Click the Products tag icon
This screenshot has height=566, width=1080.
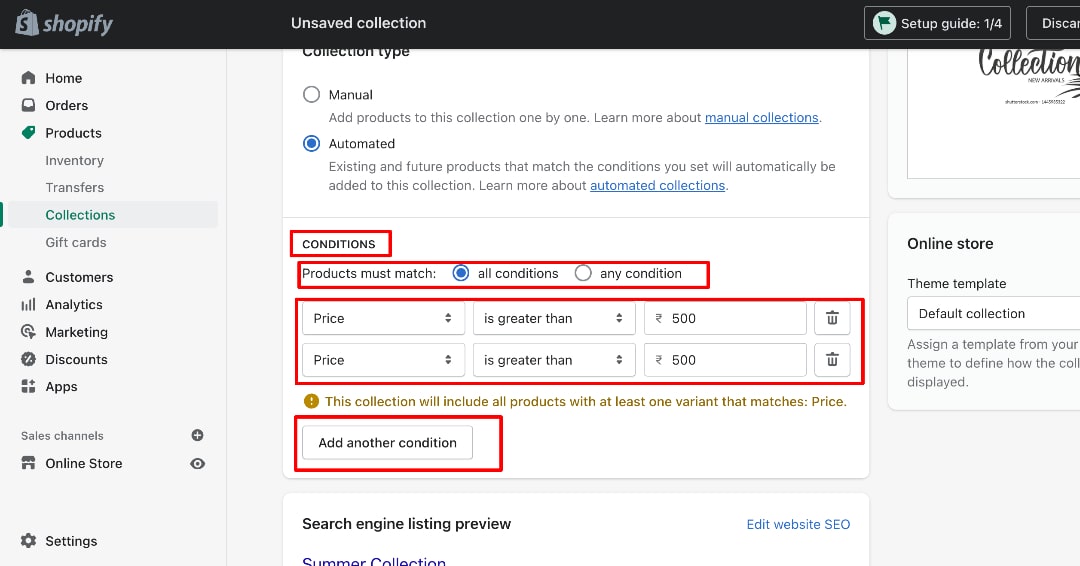point(28,132)
